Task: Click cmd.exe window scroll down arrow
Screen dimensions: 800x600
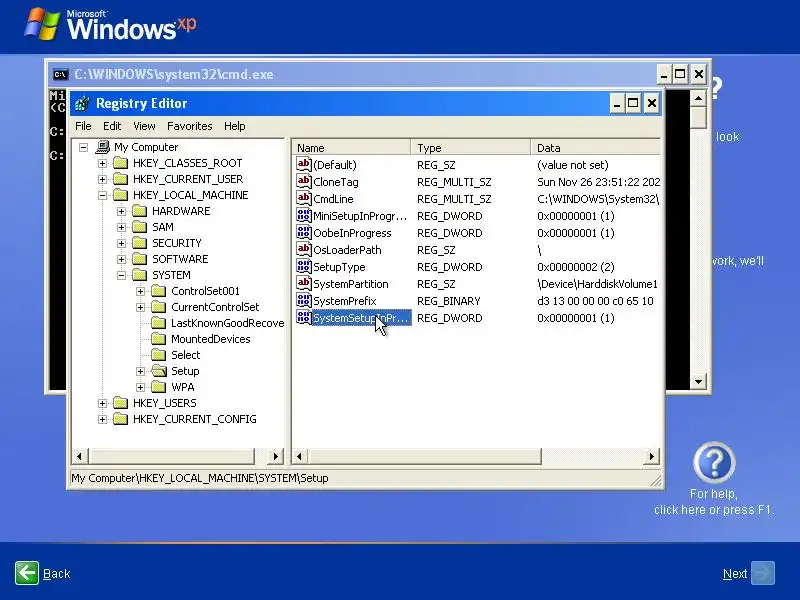Action: click(x=698, y=381)
